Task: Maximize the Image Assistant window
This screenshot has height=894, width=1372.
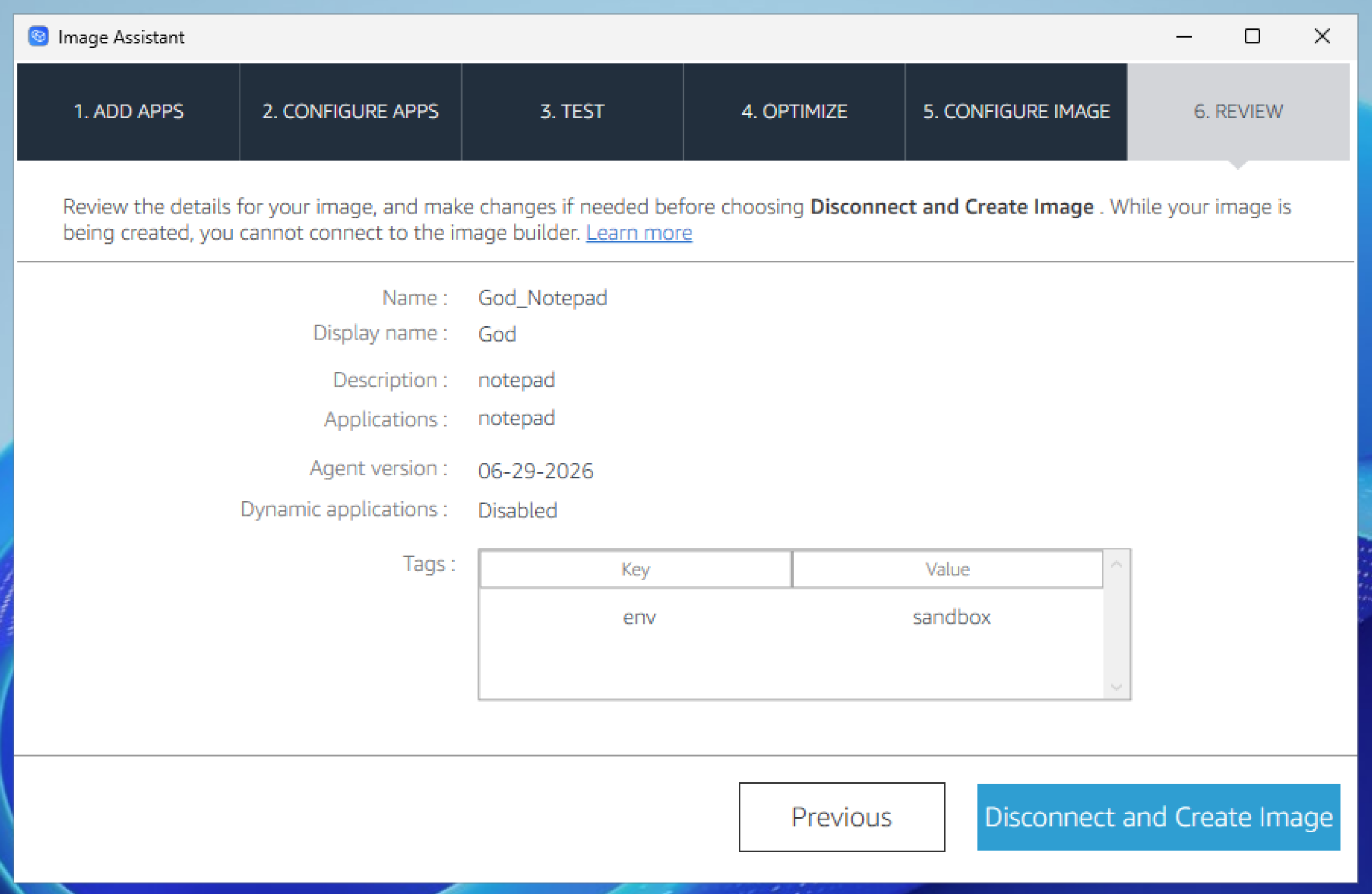Action: (x=1252, y=37)
